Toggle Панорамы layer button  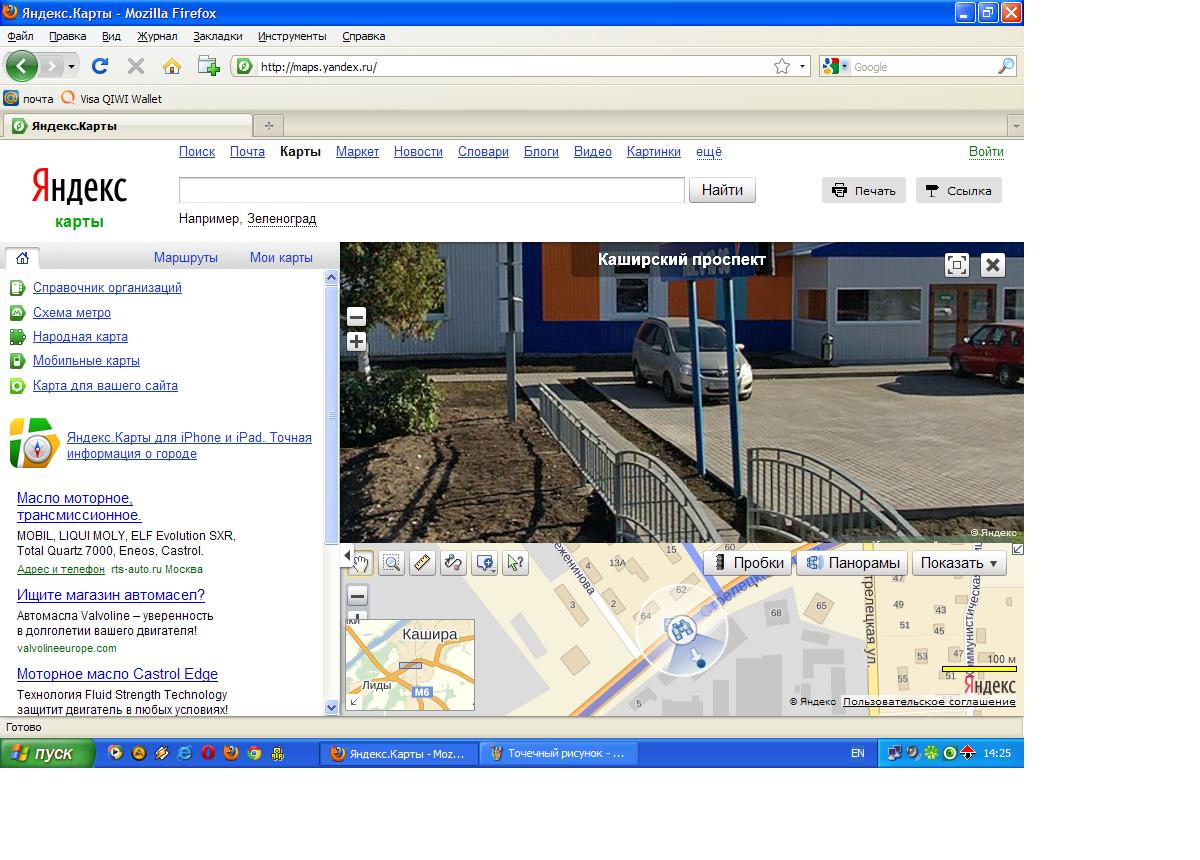point(852,563)
